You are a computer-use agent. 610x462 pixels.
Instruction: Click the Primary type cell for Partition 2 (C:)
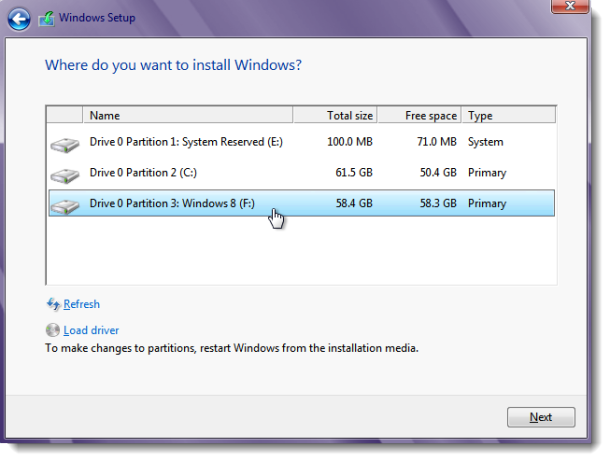(x=487, y=173)
